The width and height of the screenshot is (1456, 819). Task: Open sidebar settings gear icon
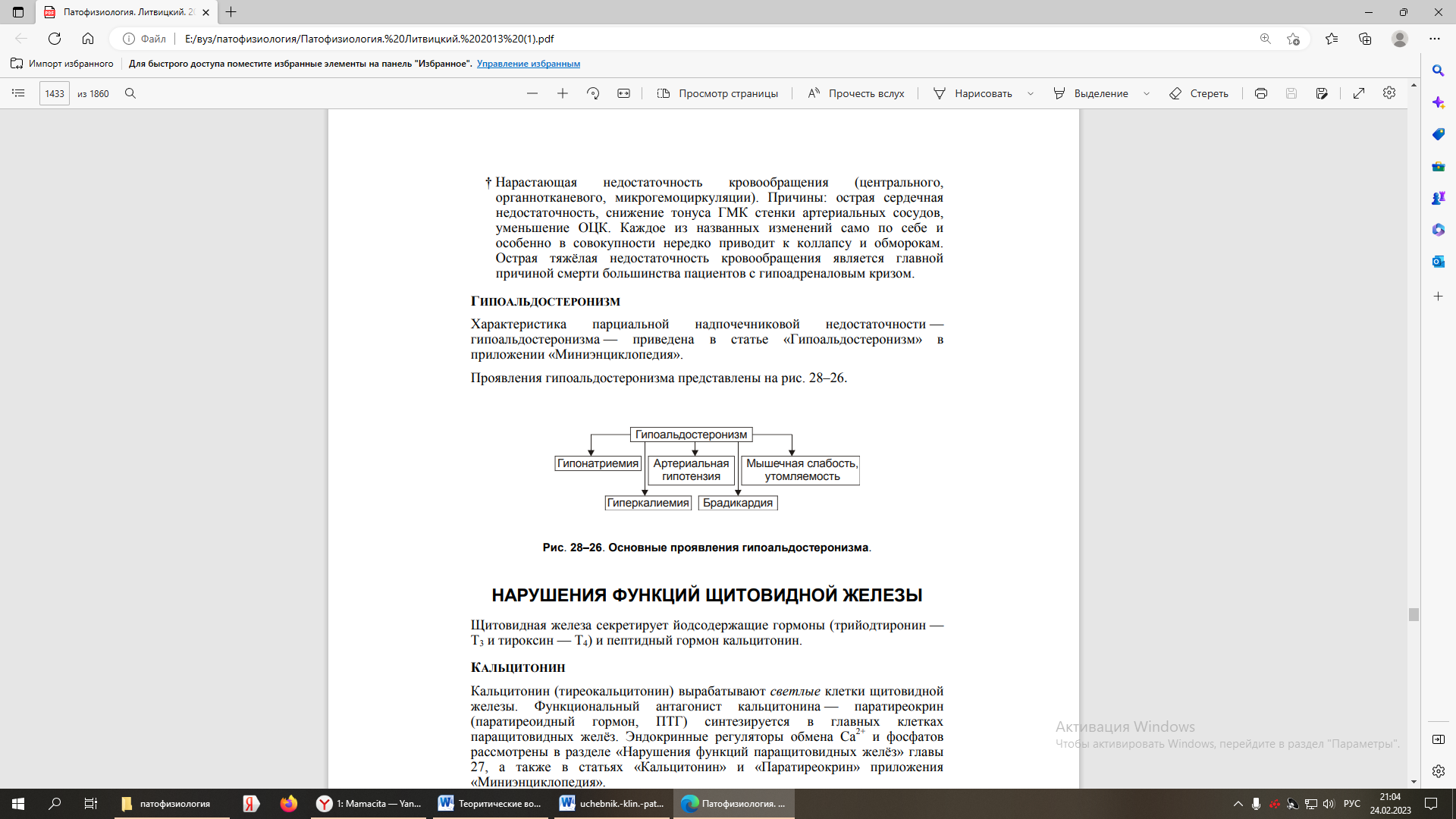point(1438,771)
